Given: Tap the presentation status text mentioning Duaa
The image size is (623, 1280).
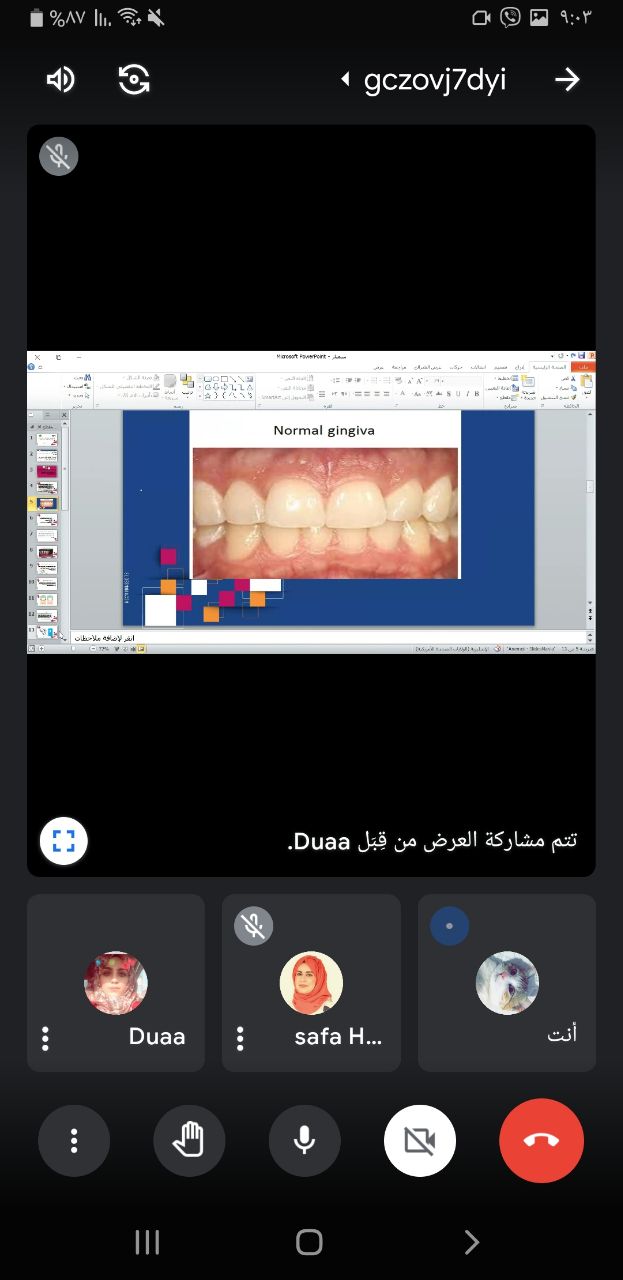Looking at the screenshot, I should point(432,841).
